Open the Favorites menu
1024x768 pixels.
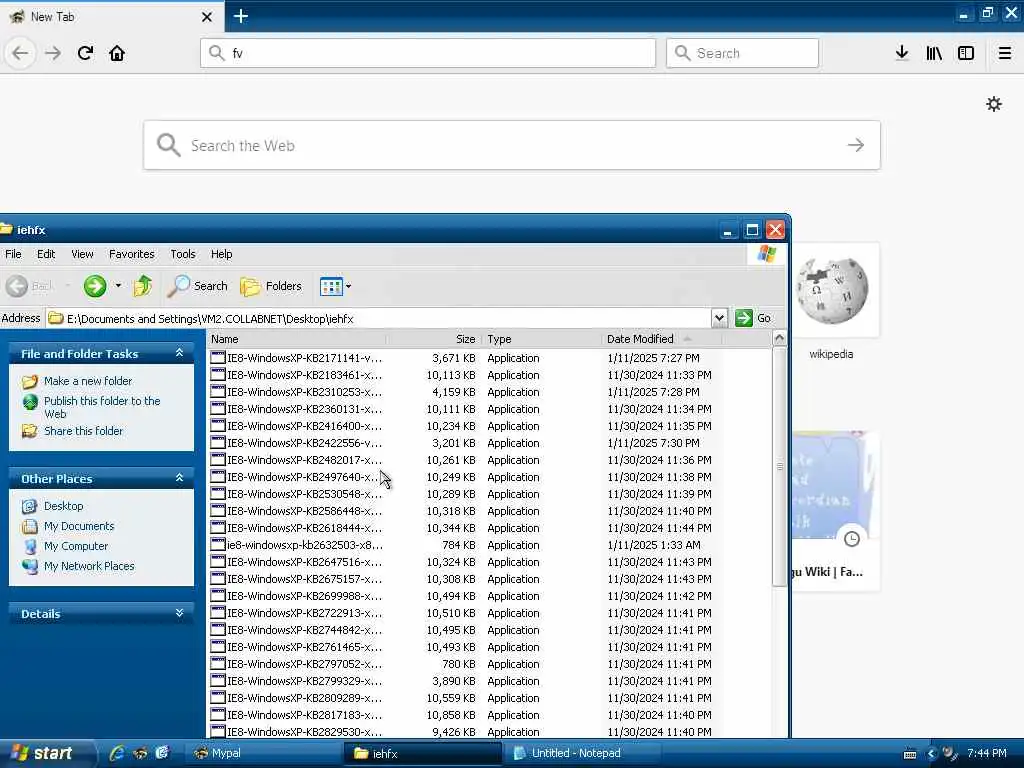131,254
